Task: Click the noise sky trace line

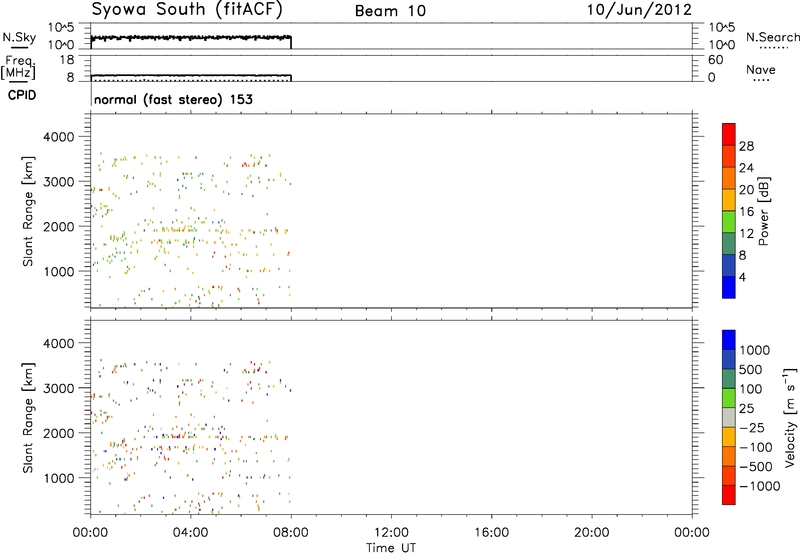Action: [x=191, y=38]
